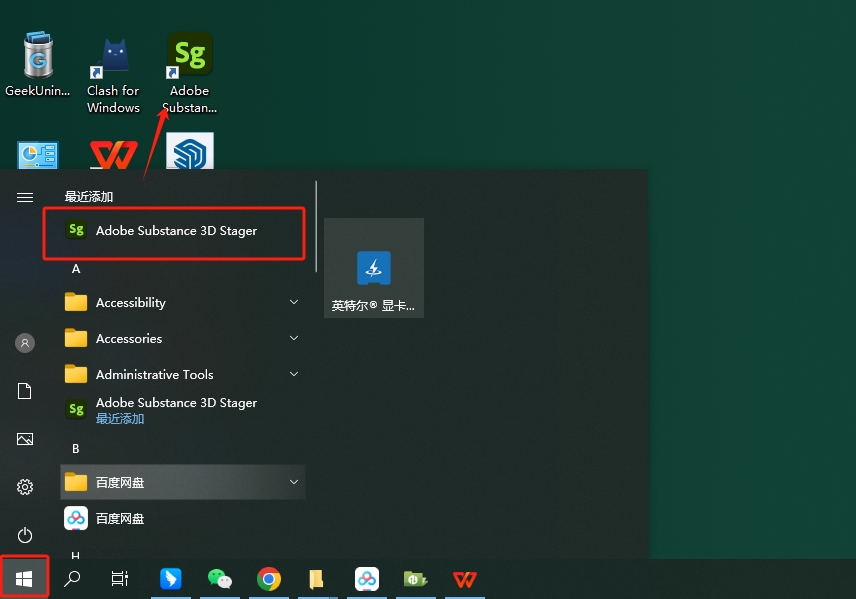Open Clash for Windows desktop shortcut
Screen dimensions: 856x599
pyautogui.click(x=114, y=74)
